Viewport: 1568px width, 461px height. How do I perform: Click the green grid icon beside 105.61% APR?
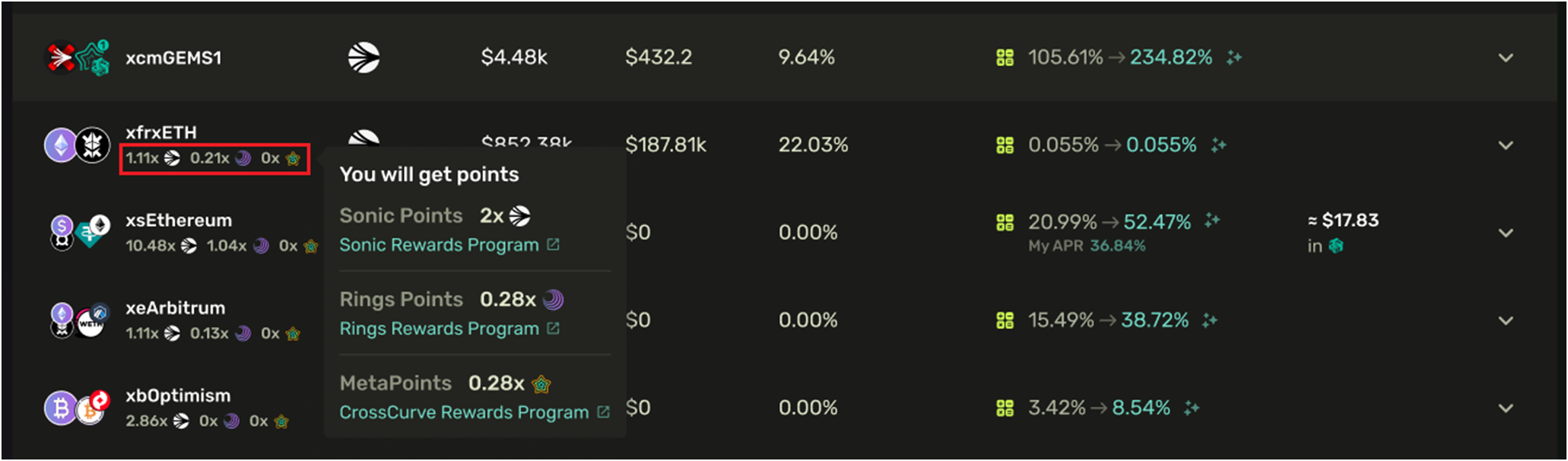[x=1005, y=58]
